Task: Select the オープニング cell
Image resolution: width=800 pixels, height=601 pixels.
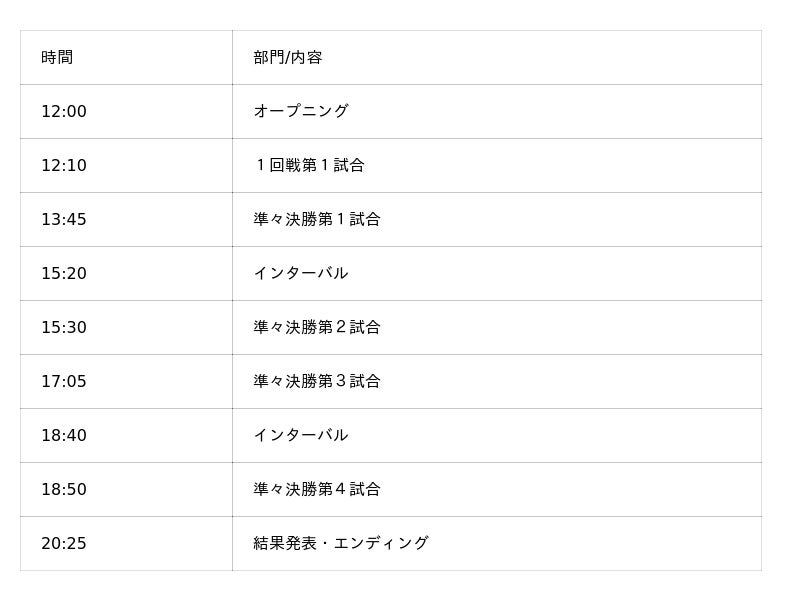Action: (x=301, y=112)
